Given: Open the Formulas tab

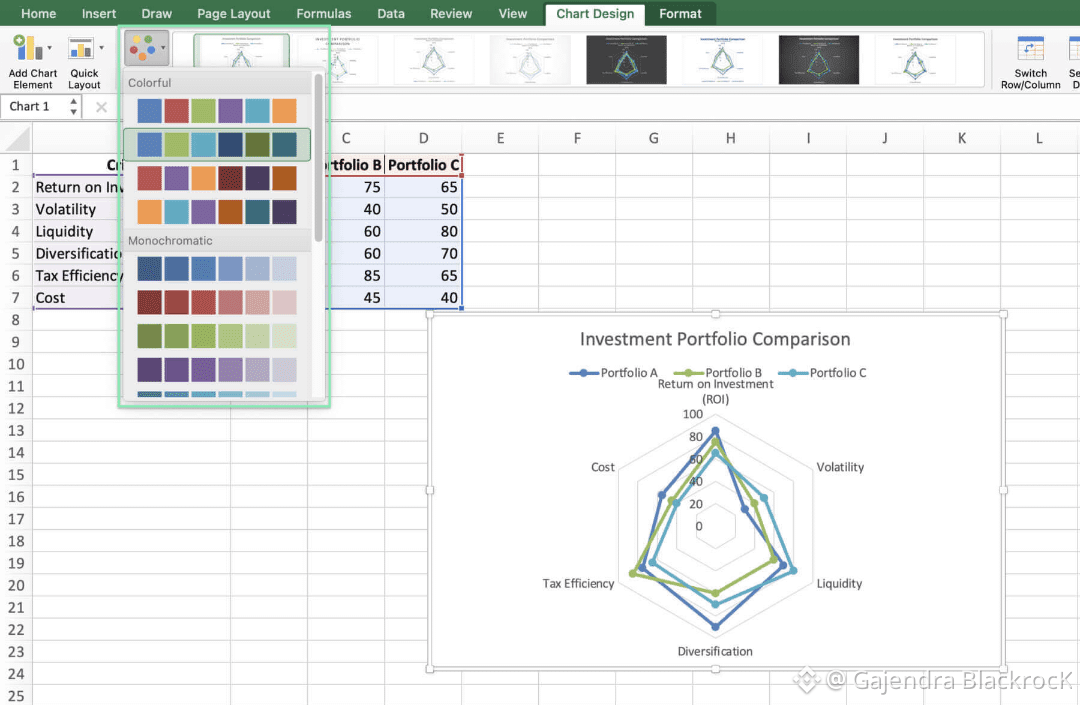Looking at the screenshot, I should (324, 14).
